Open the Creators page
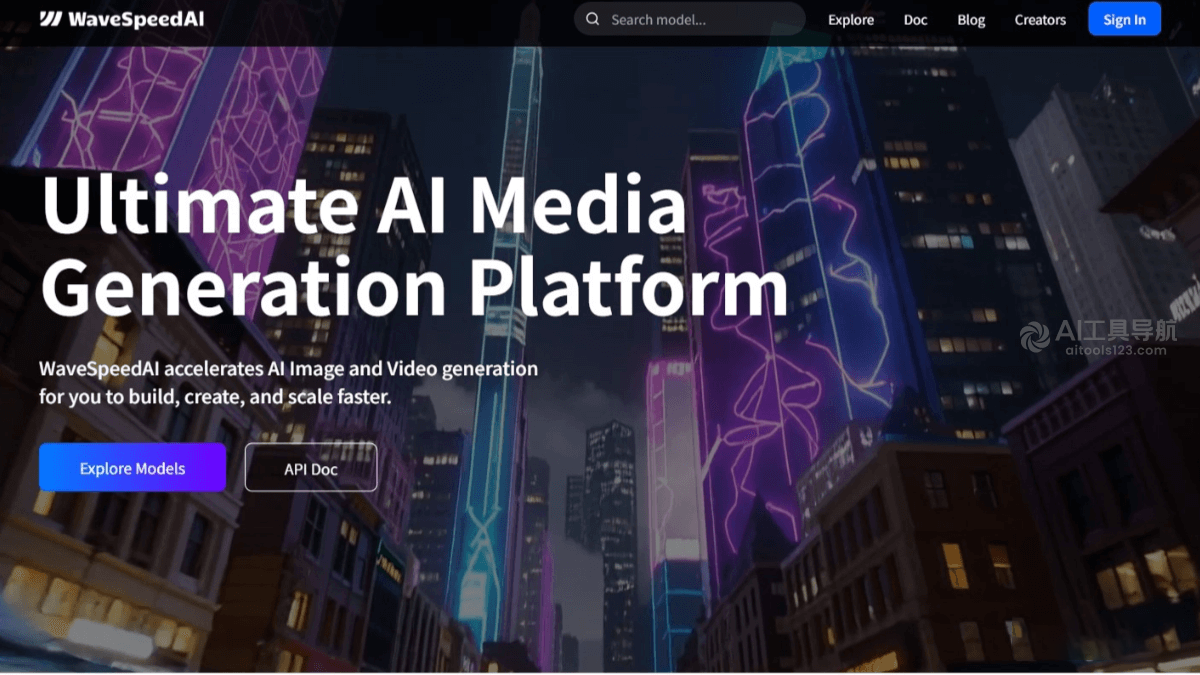 click(x=1040, y=20)
